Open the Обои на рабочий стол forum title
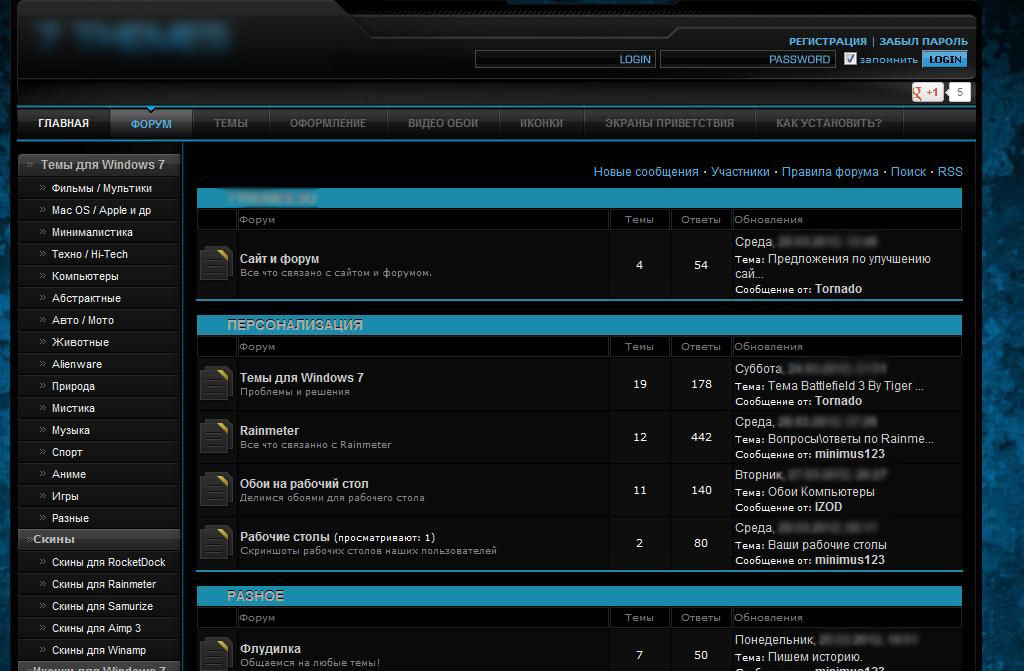Screen dimensions: 1024x671 [304, 484]
